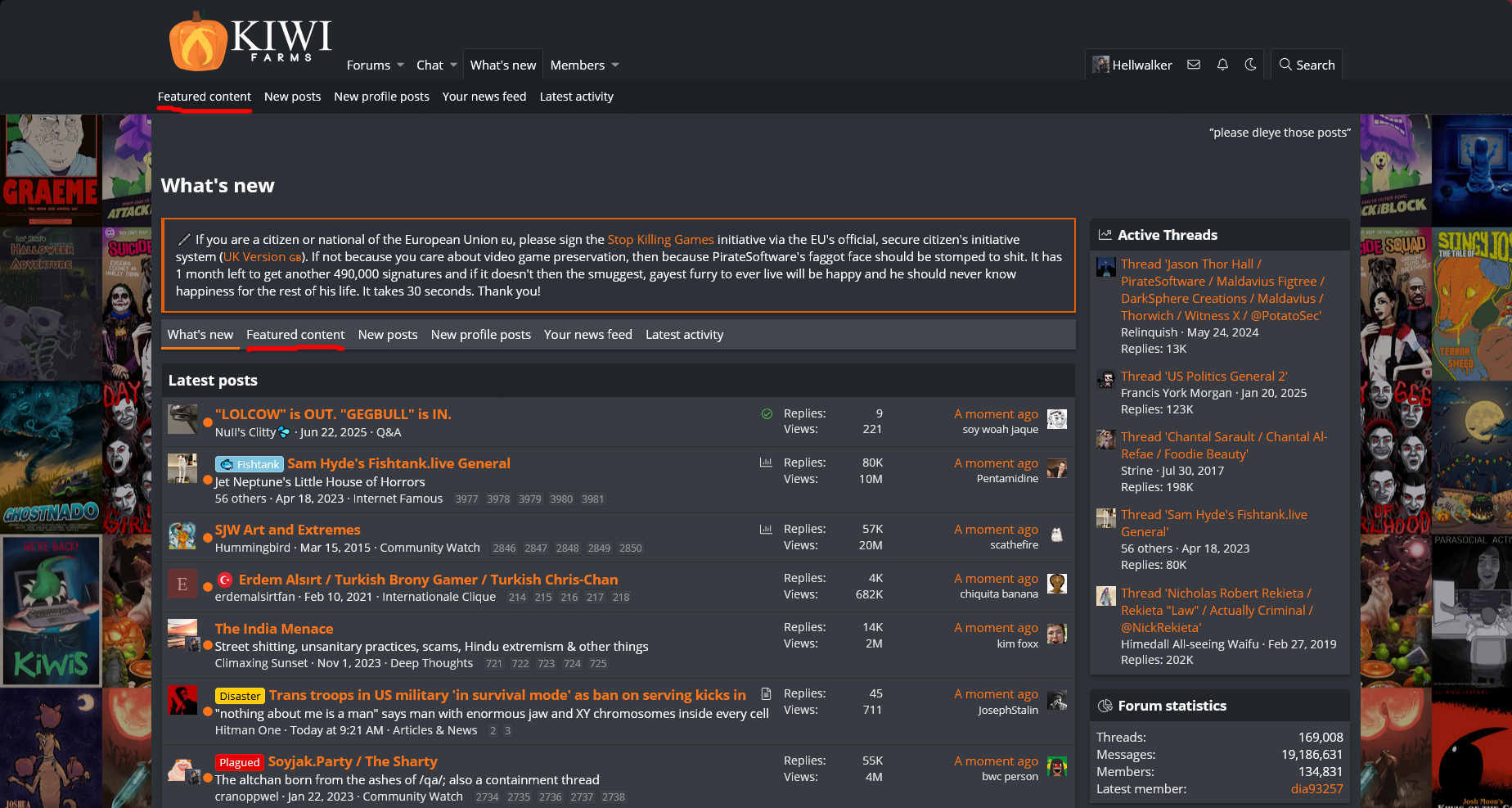Click the Search button with magnifier
Image resolution: width=1512 pixels, height=808 pixels.
pyautogui.click(x=1307, y=65)
